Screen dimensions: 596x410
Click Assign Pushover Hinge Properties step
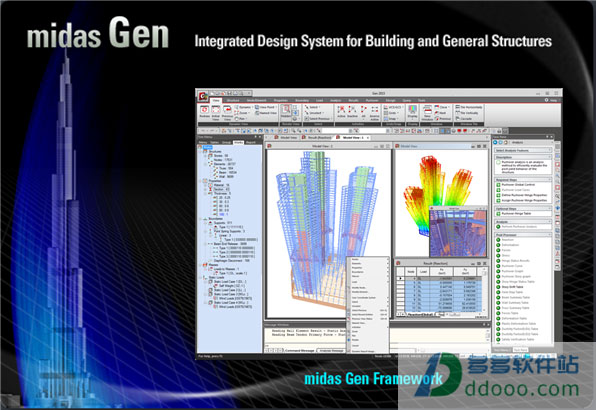pos(522,200)
